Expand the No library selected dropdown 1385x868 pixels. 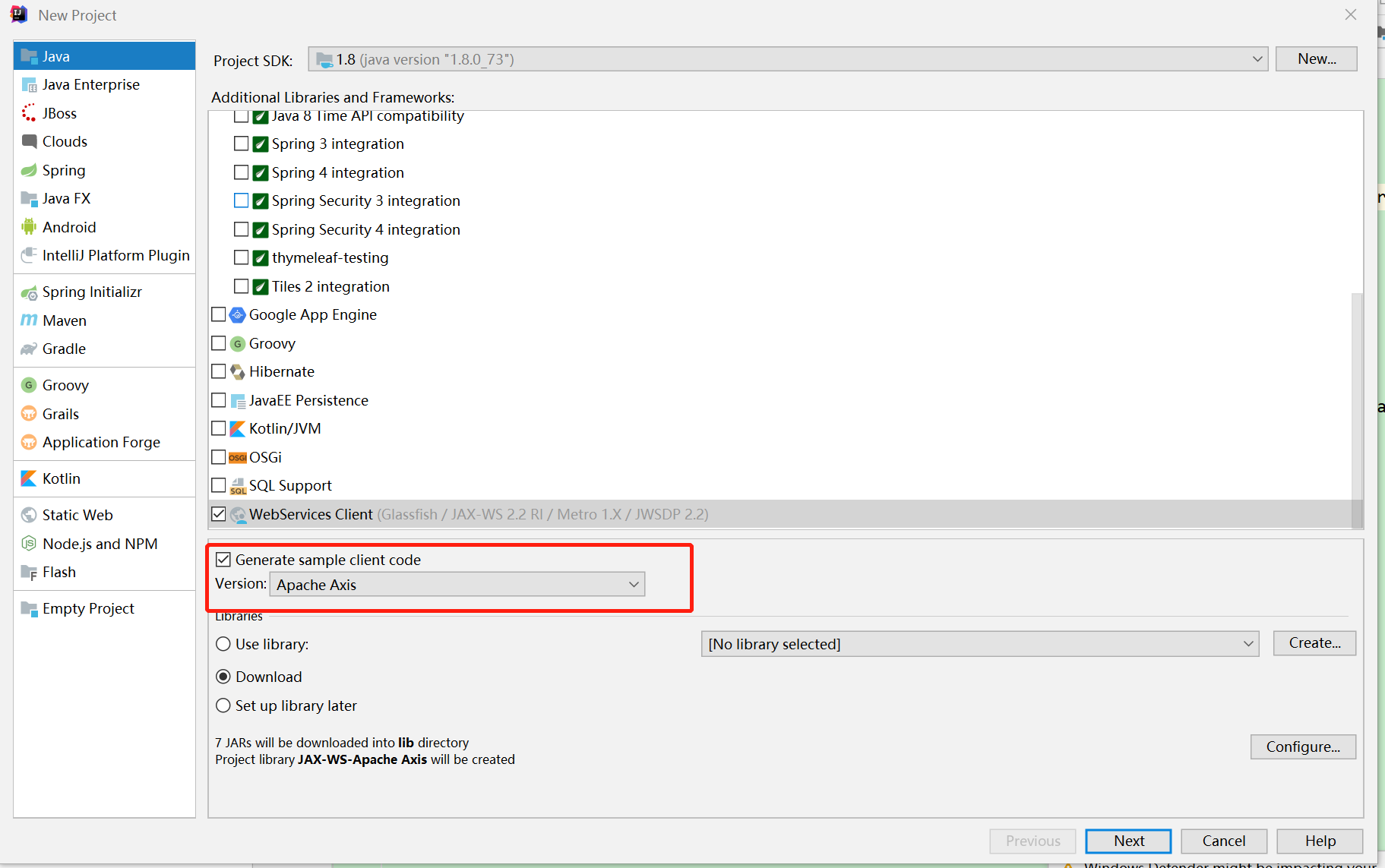(x=980, y=644)
